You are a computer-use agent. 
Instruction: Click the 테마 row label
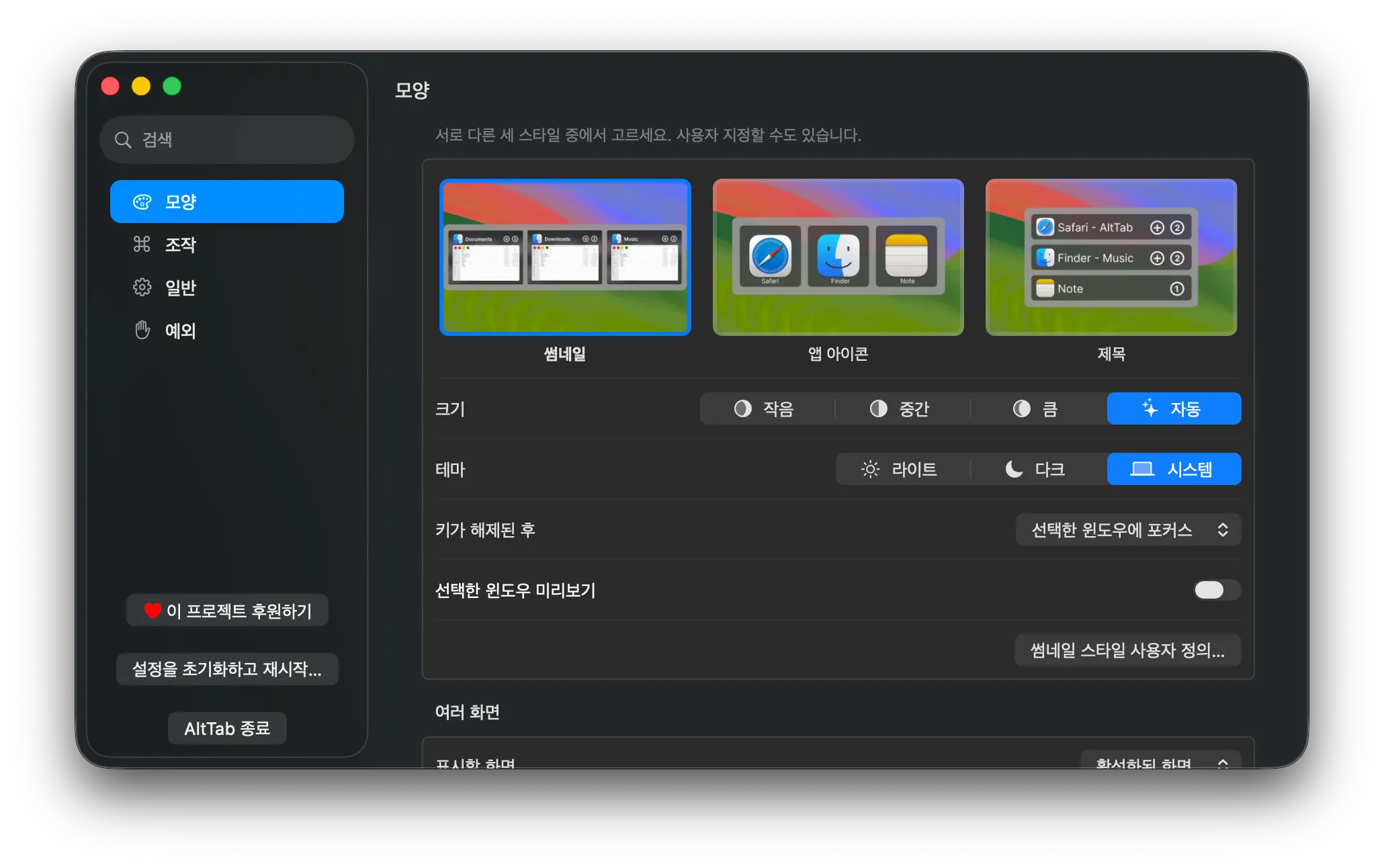[x=450, y=470]
